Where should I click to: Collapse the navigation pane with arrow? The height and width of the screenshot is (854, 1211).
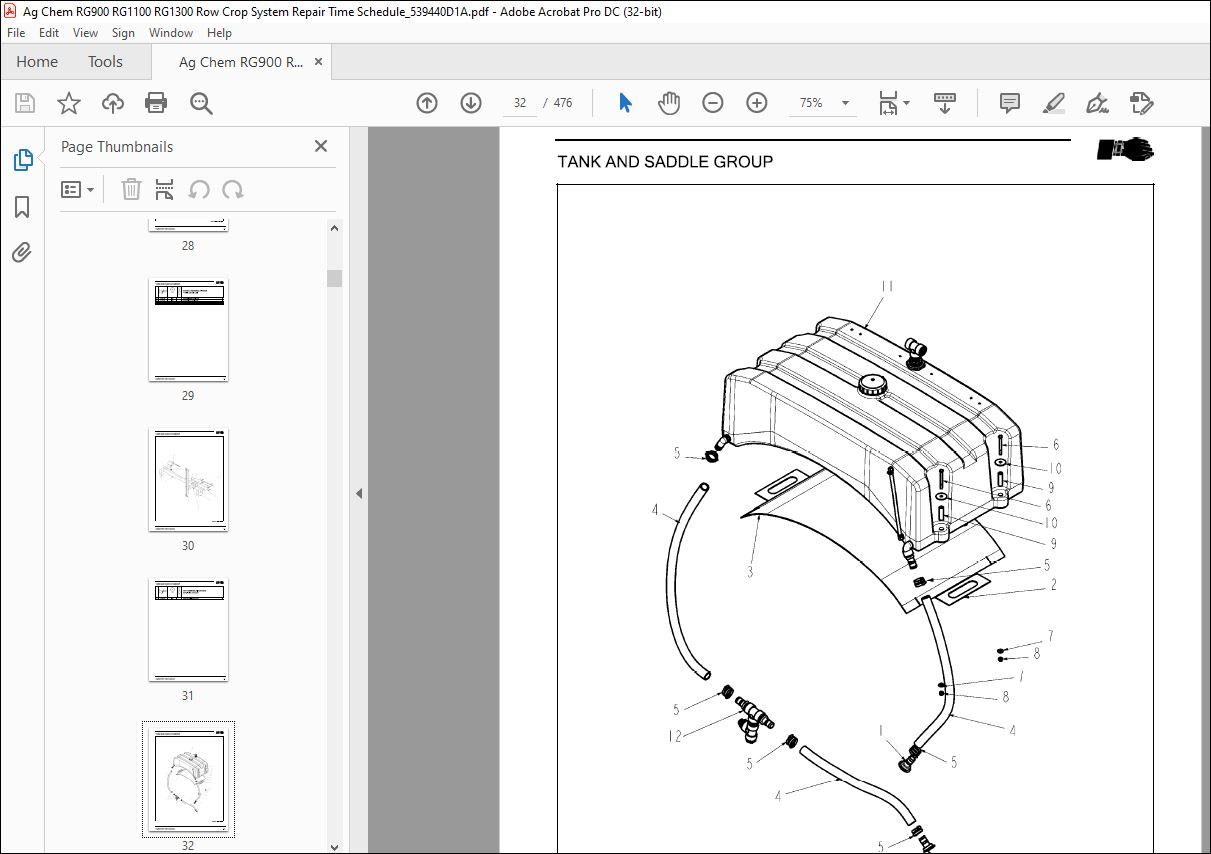coord(359,493)
